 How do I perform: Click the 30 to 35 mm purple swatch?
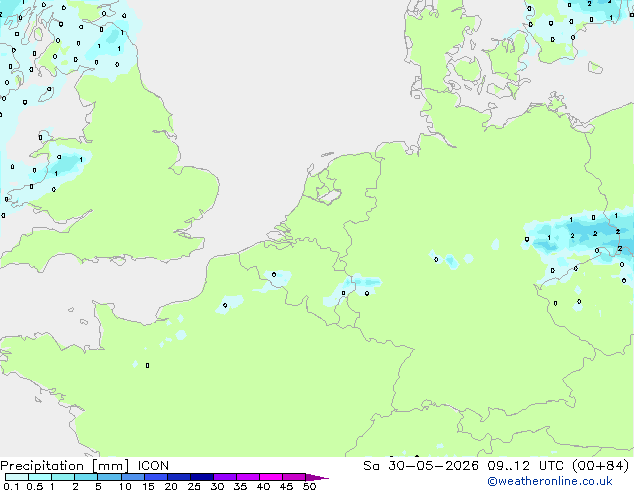tap(224, 477)
